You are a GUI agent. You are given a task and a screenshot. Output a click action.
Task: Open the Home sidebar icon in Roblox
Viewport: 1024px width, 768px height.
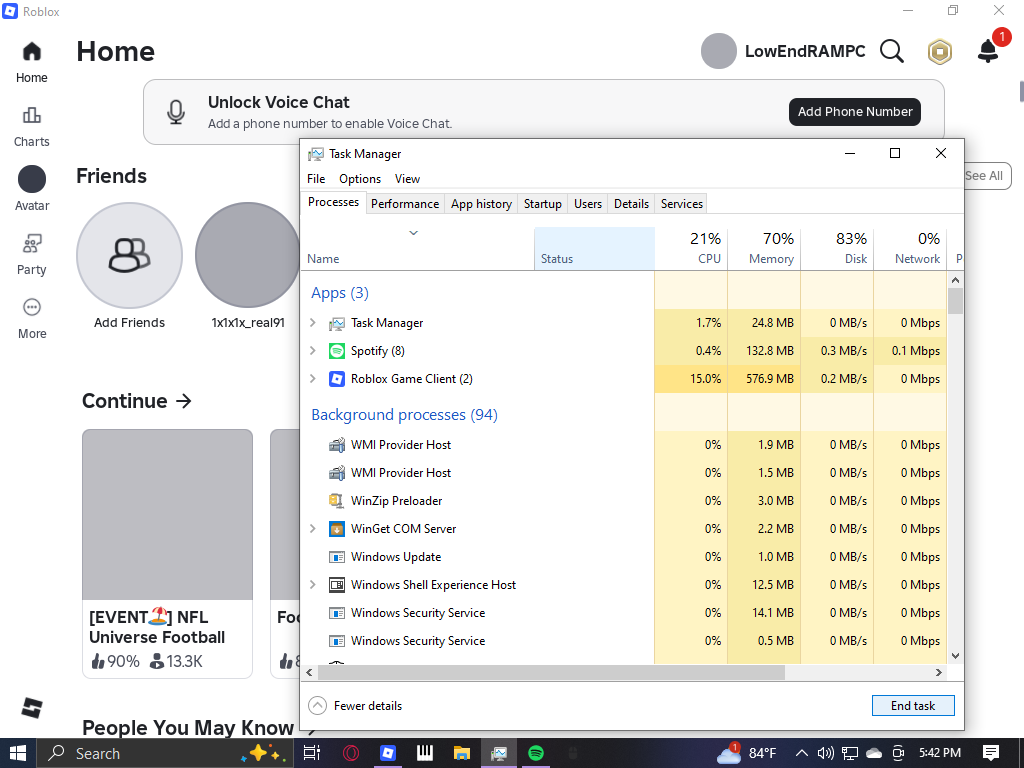point(31,52)
